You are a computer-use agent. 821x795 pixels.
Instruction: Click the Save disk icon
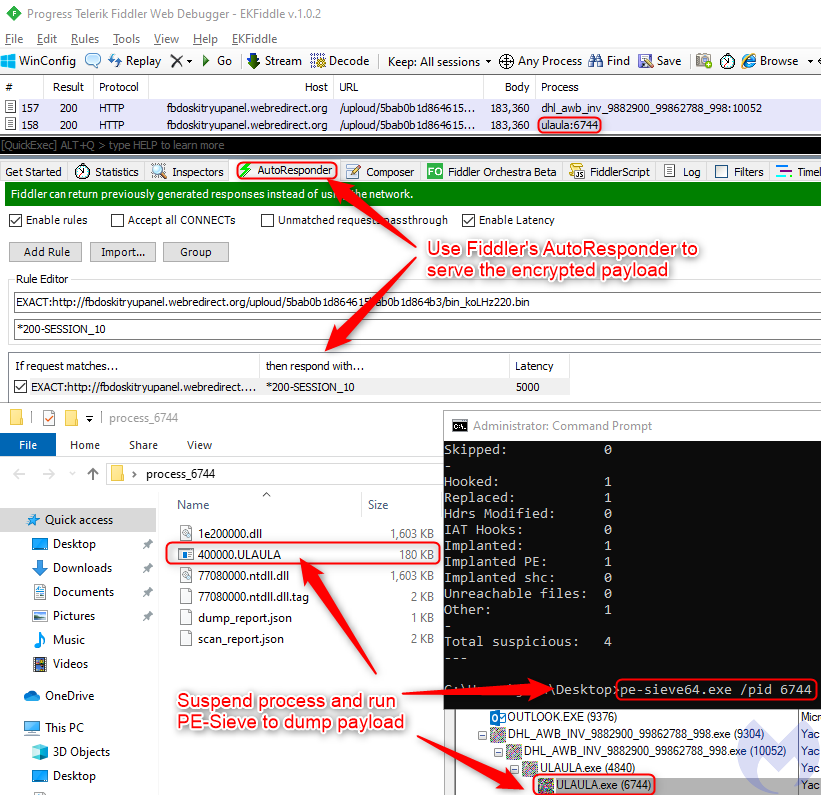coord(646,61)
